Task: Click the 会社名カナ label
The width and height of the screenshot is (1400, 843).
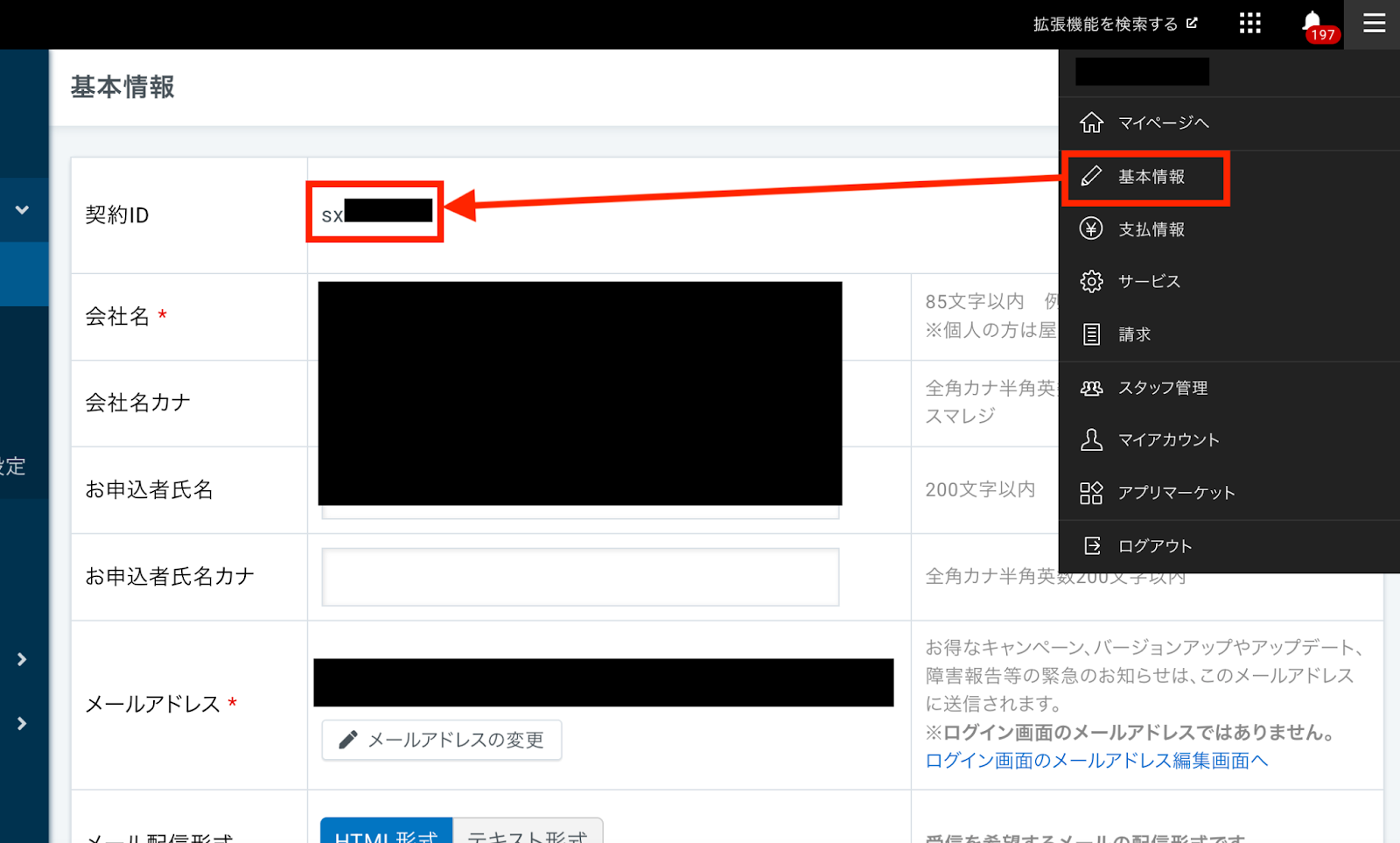Action: point(137,403)
